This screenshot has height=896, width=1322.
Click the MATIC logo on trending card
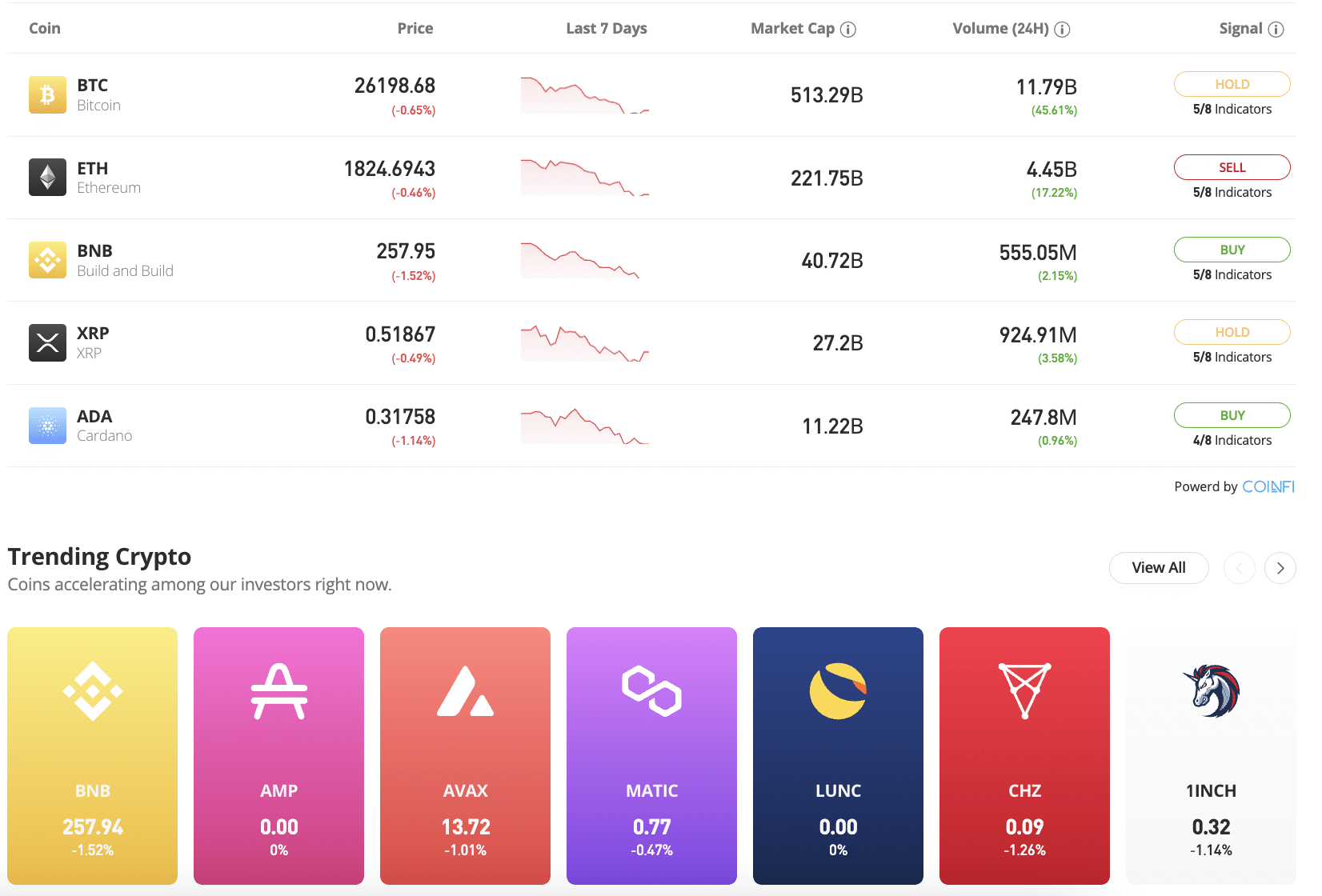pos(651,691)
